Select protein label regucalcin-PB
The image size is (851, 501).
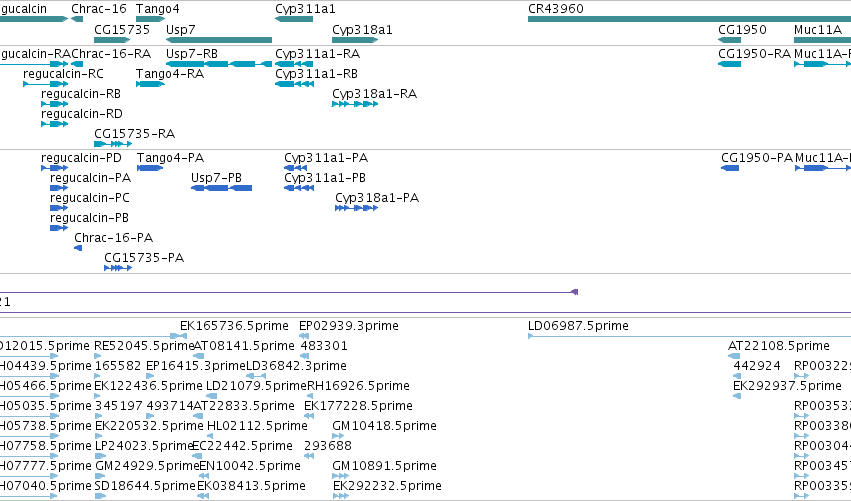(90, 218)
